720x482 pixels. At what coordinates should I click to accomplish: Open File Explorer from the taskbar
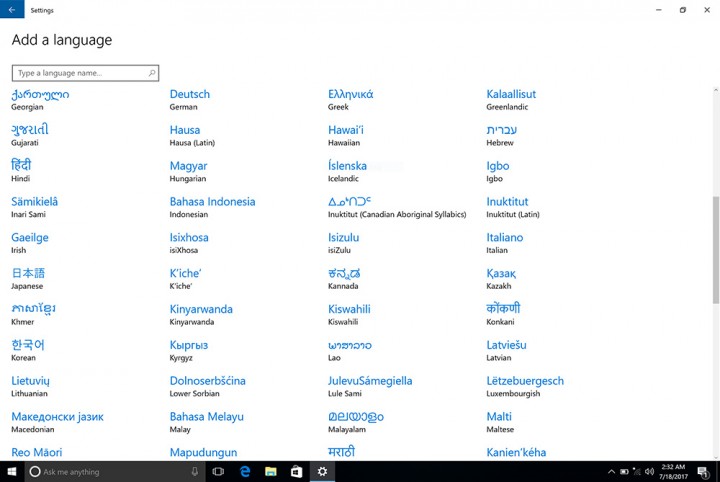point(271,471)
